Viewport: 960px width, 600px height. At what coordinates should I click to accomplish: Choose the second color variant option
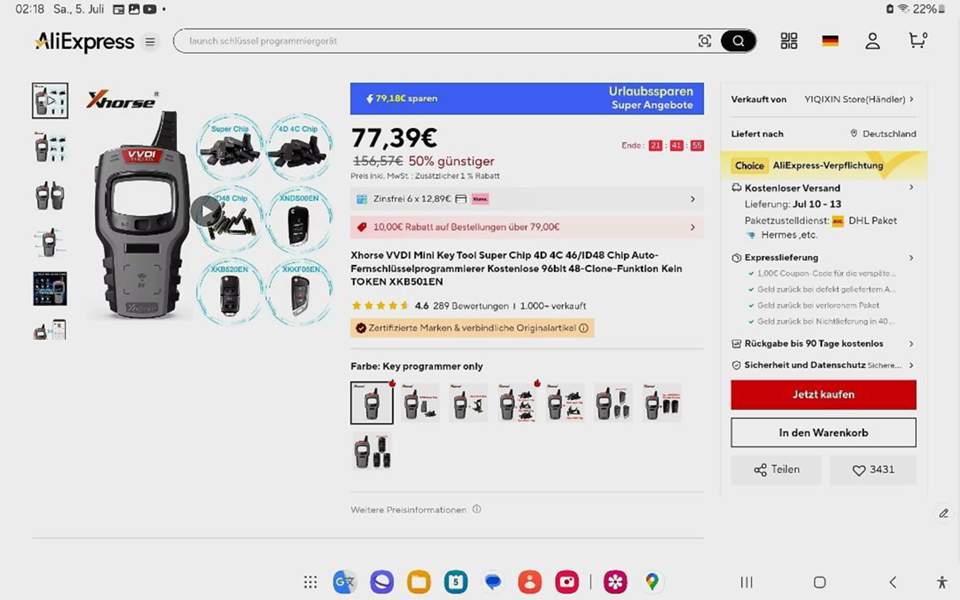click(x=420, y=403)
